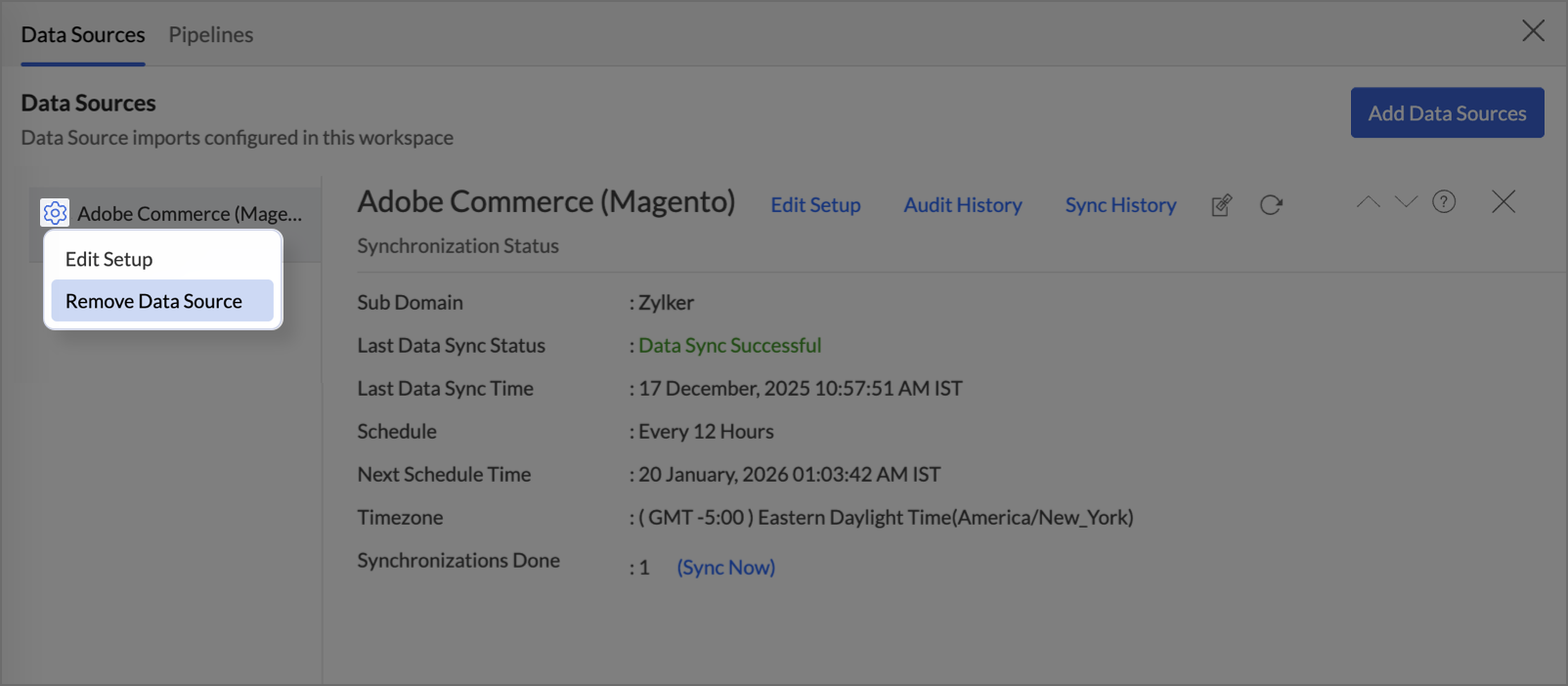
Task: View the Sync History link
Action: 1120,205
